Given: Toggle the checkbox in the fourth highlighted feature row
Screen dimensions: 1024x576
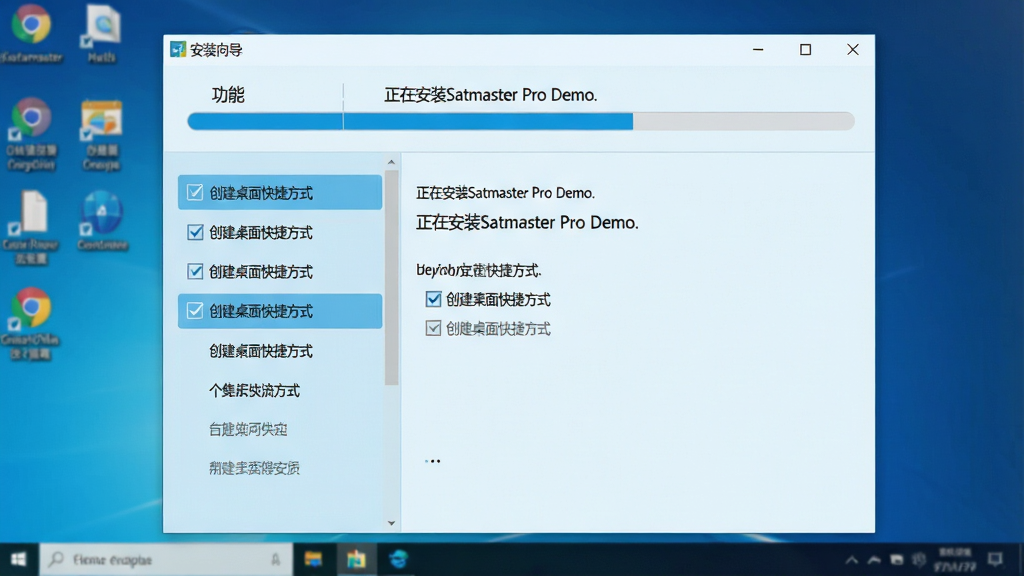Looking at the screenshot, I should (x=195, y=311).
